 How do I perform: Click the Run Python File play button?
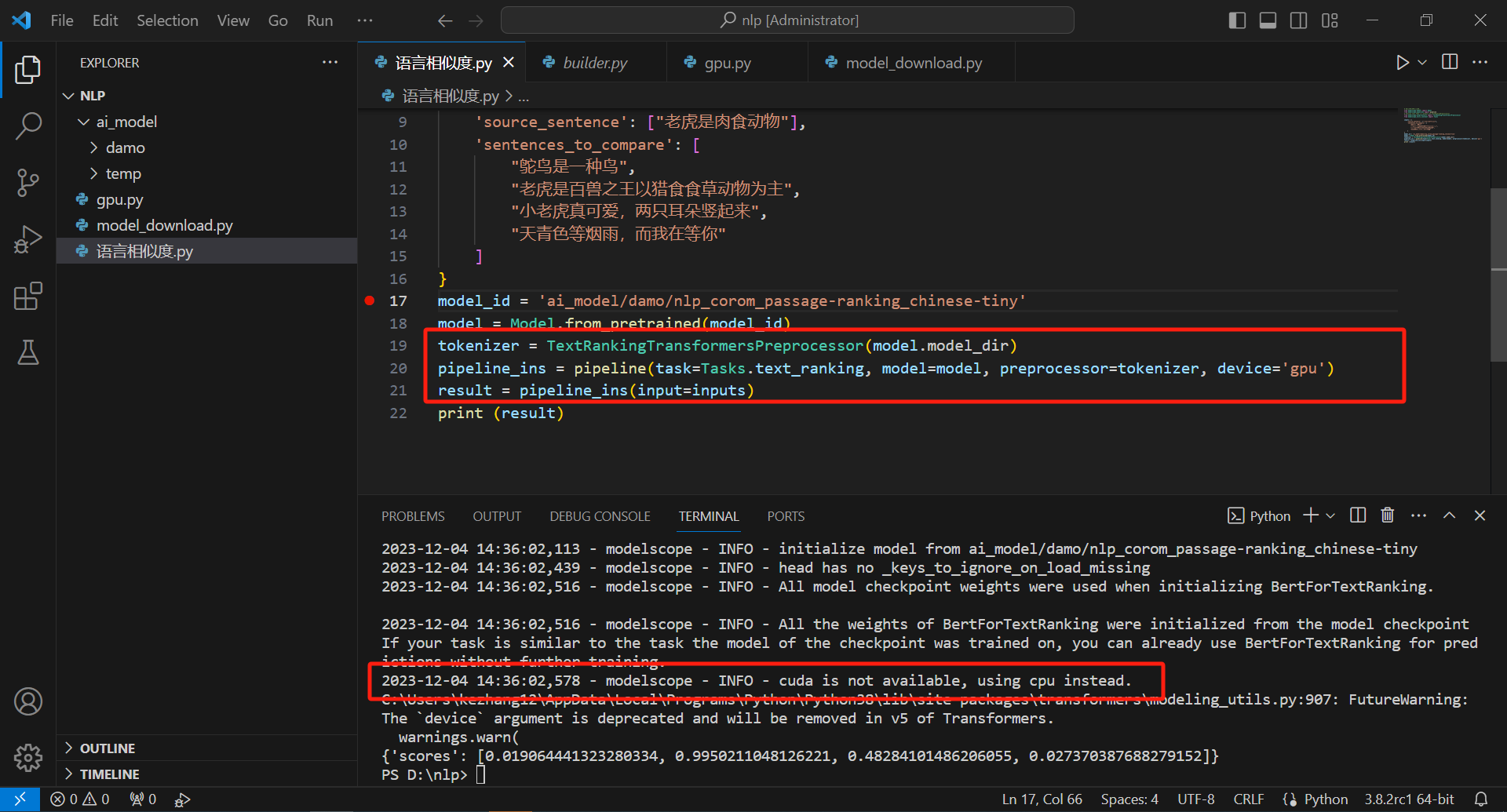(1402, 62)
